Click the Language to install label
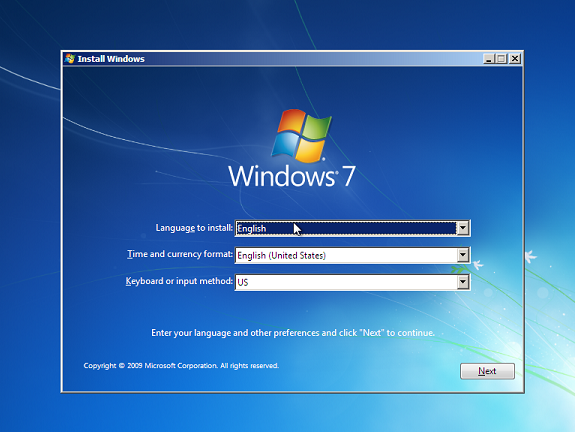Screen dimensions: 575x432 (194, 228)
